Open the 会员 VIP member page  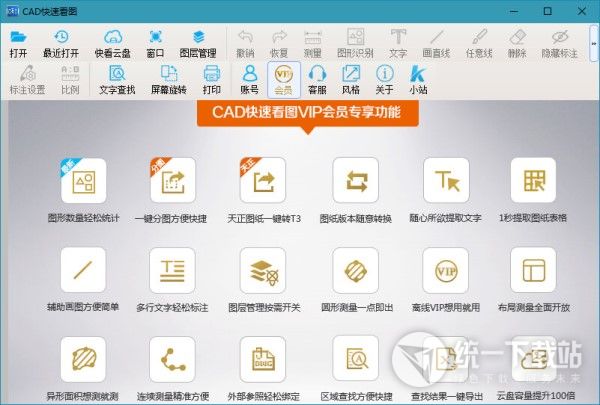(284, 79)
